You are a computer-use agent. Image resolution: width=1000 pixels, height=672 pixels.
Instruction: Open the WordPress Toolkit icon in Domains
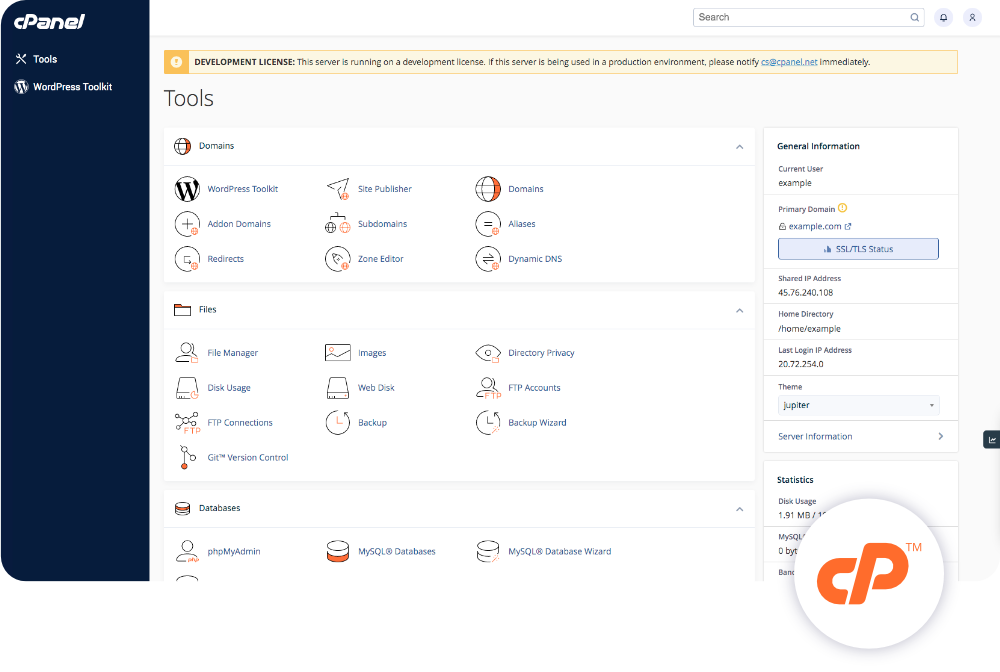[187, 189]
